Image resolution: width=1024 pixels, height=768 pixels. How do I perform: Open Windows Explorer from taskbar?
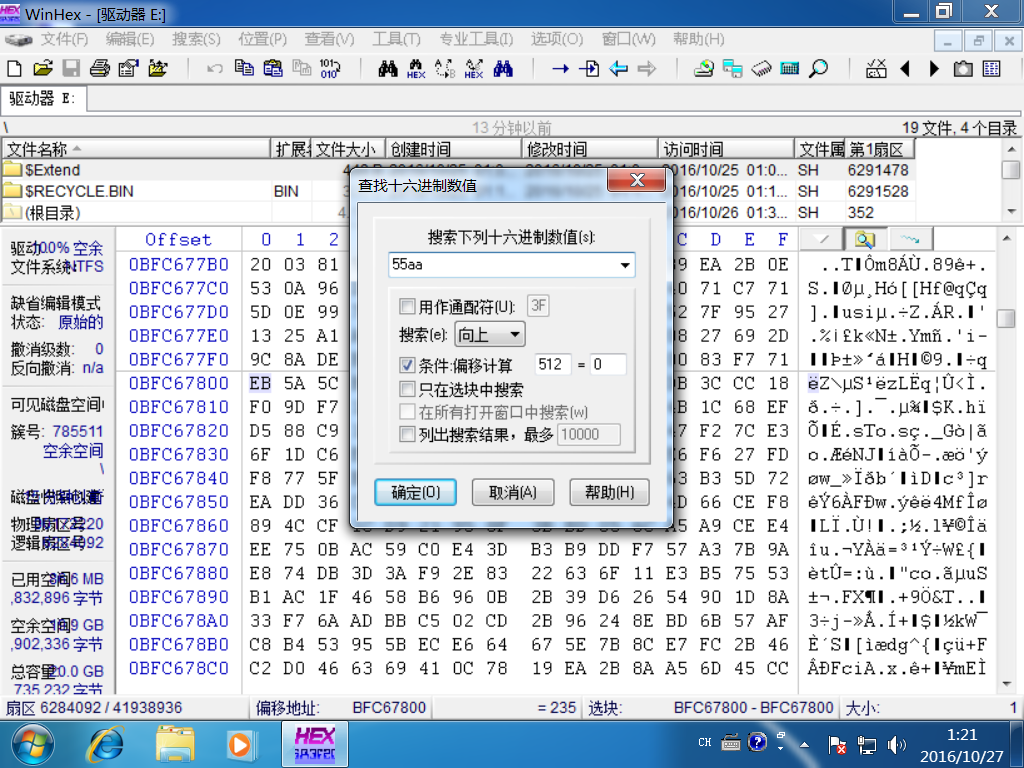coord(174,745)
